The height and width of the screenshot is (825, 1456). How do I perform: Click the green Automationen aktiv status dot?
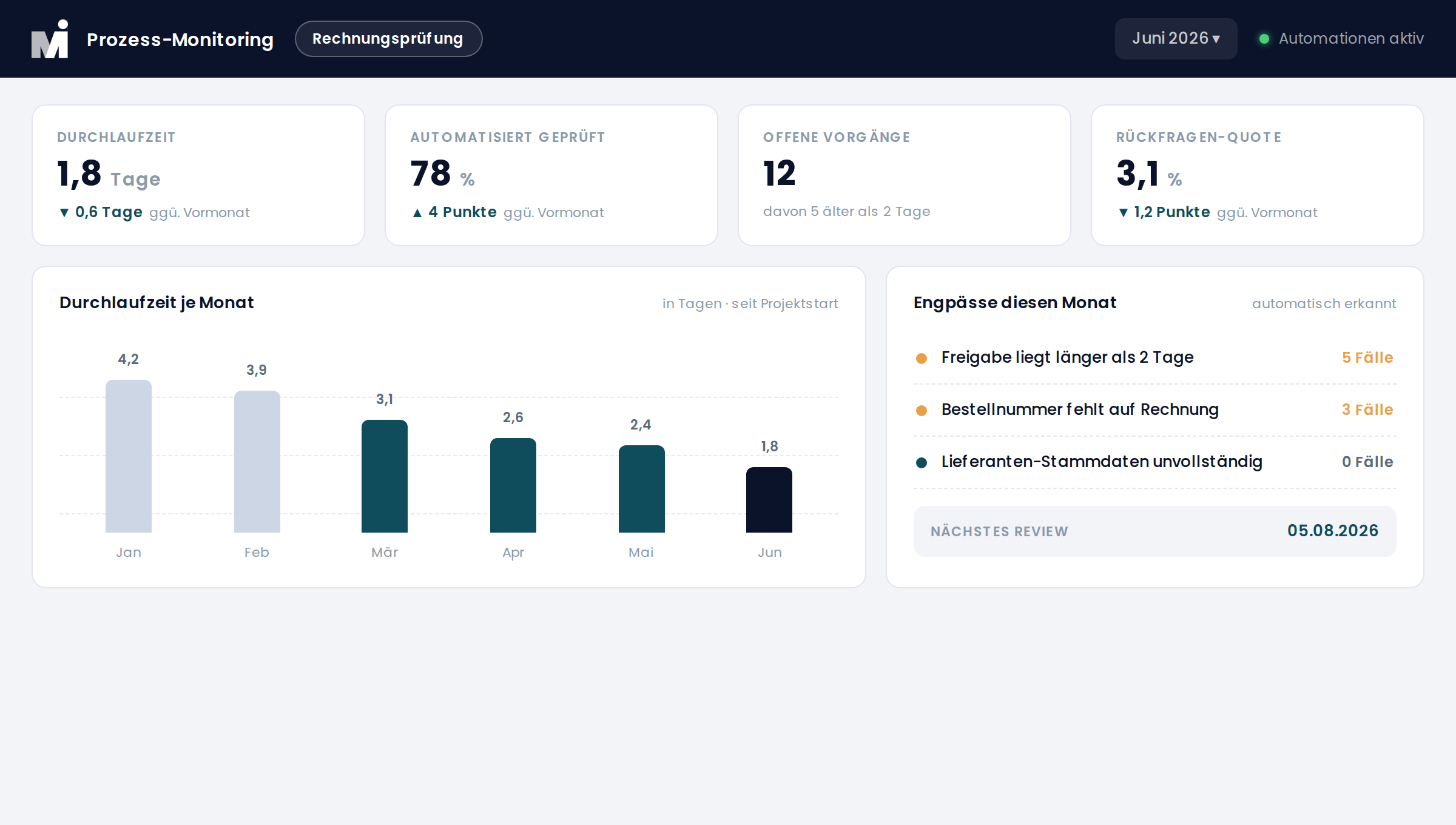pos(1264,39)
